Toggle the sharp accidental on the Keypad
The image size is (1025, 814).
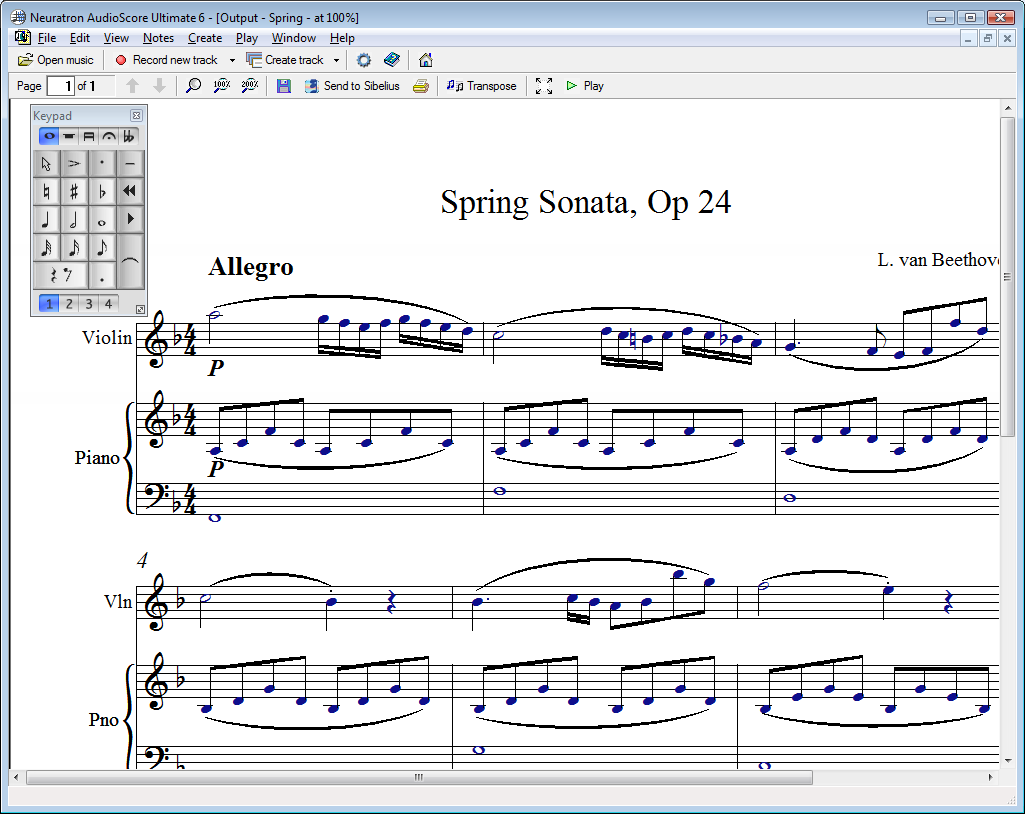[x=74, y=192]
